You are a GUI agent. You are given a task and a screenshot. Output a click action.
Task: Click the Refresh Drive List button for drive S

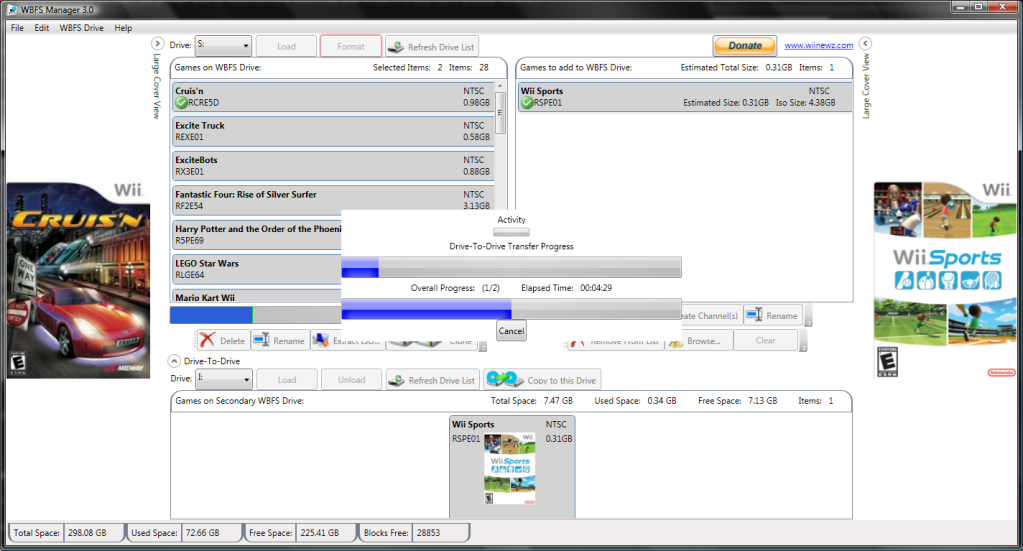click(x=432, y=46)
